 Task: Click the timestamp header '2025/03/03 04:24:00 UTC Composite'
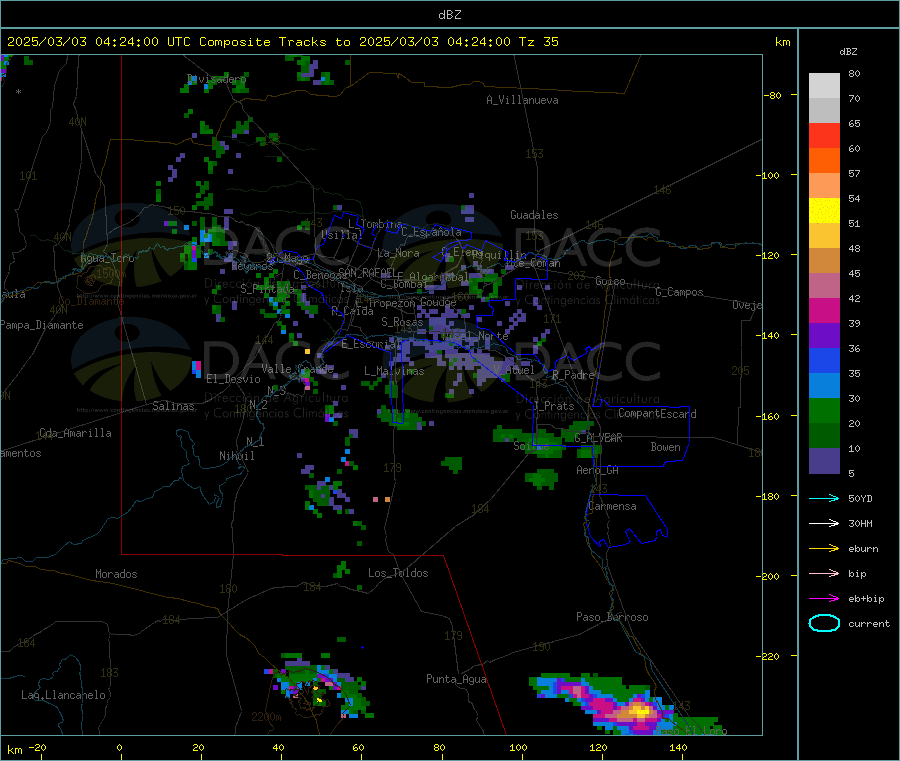138,42
